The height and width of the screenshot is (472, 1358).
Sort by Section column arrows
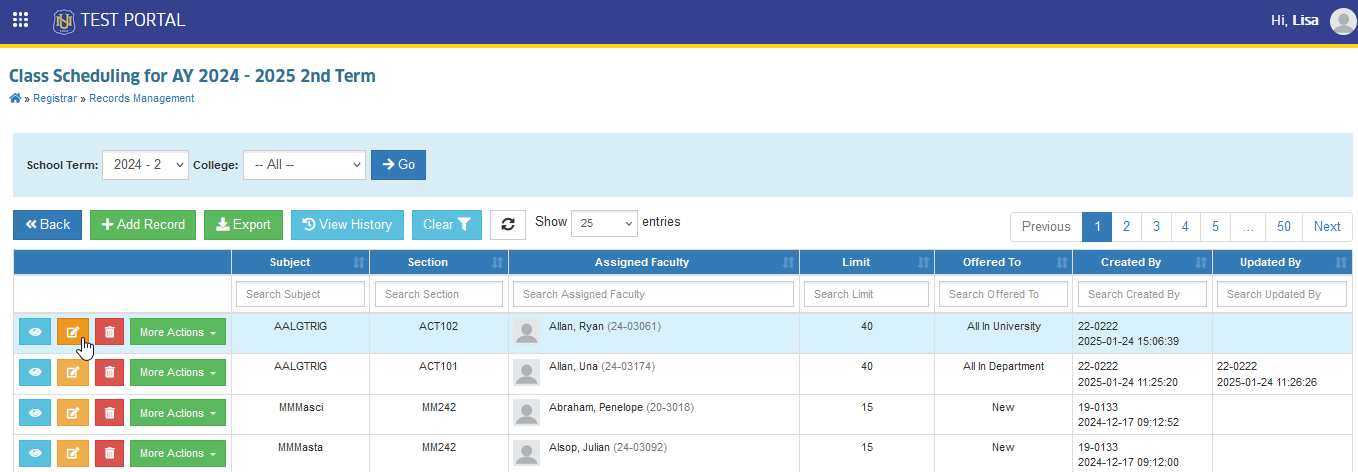498,263
